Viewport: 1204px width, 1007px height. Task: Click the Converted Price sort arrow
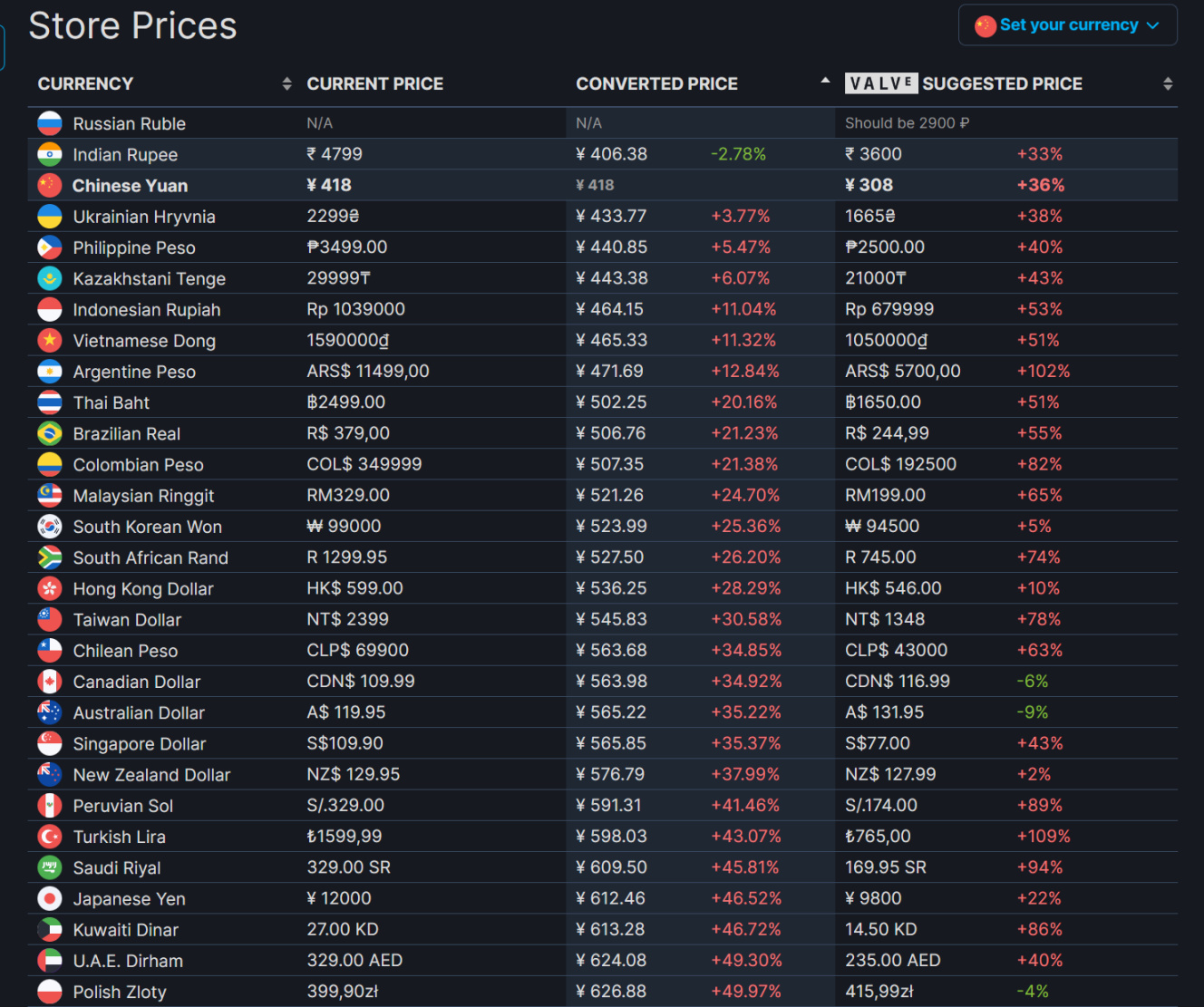825,81
